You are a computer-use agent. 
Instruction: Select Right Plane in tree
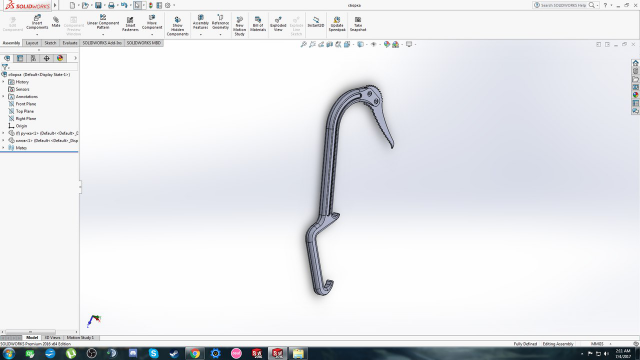tap(26, 119)
